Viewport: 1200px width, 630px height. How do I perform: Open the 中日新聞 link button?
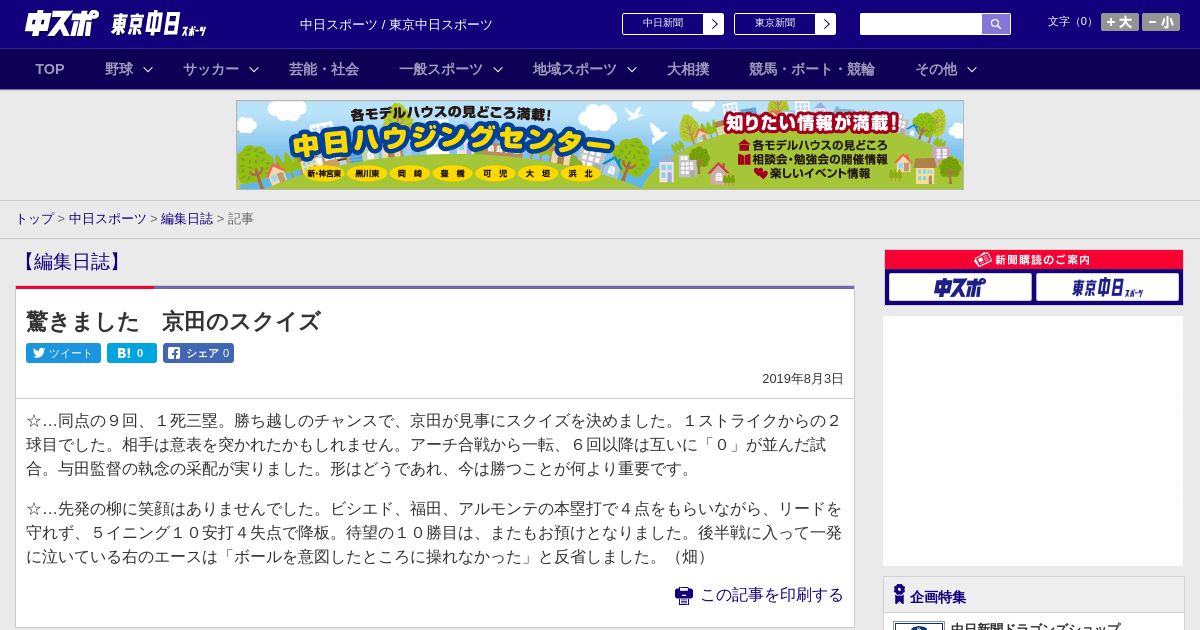click(x=673, y=24)
